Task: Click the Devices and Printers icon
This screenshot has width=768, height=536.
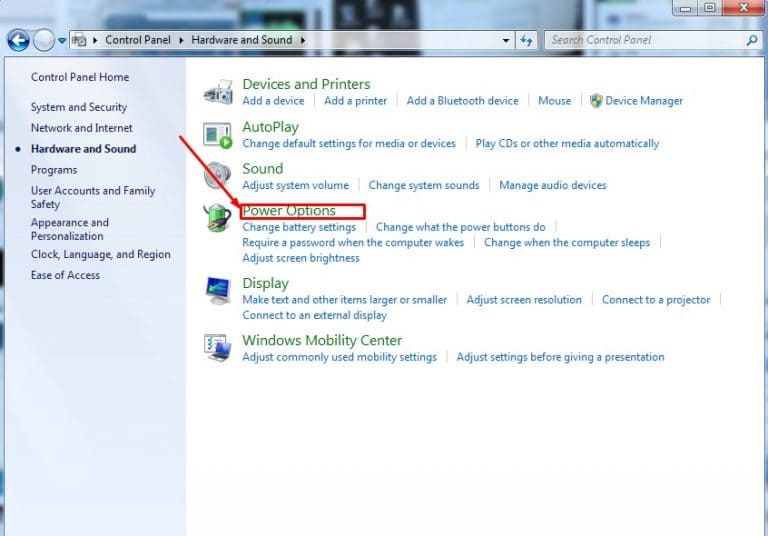Action: coord(217,91)
